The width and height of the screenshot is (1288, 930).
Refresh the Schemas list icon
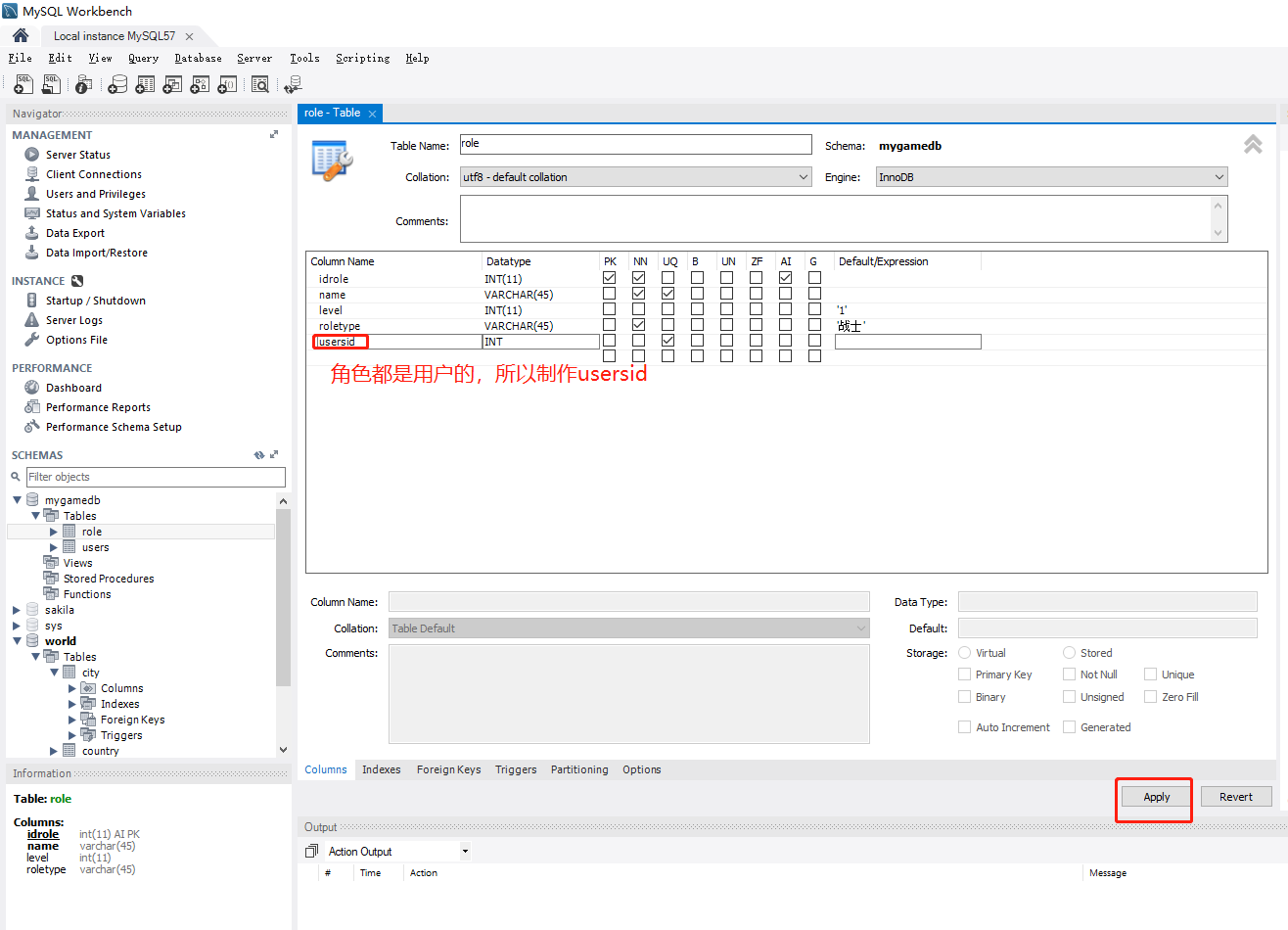259,455
